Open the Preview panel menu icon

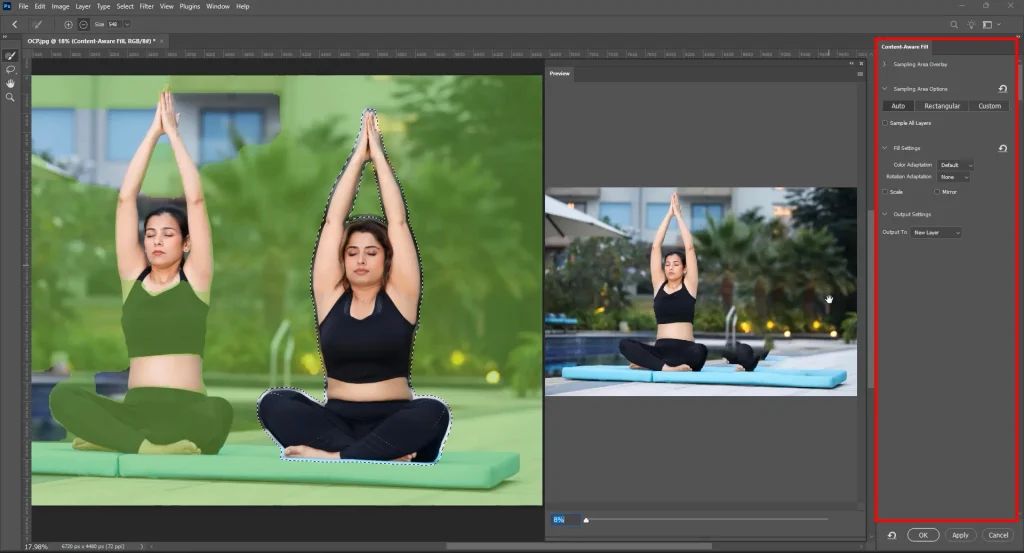pyautogui.click(x=860, y=74)
